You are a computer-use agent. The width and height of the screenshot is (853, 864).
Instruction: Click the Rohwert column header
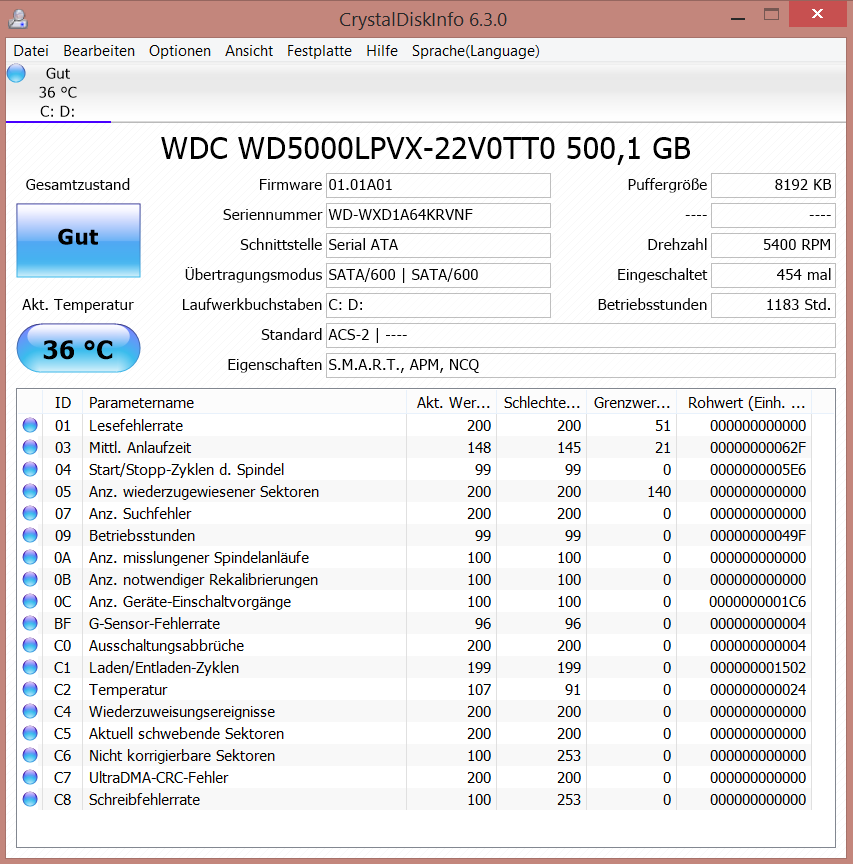tap(744, 403)
